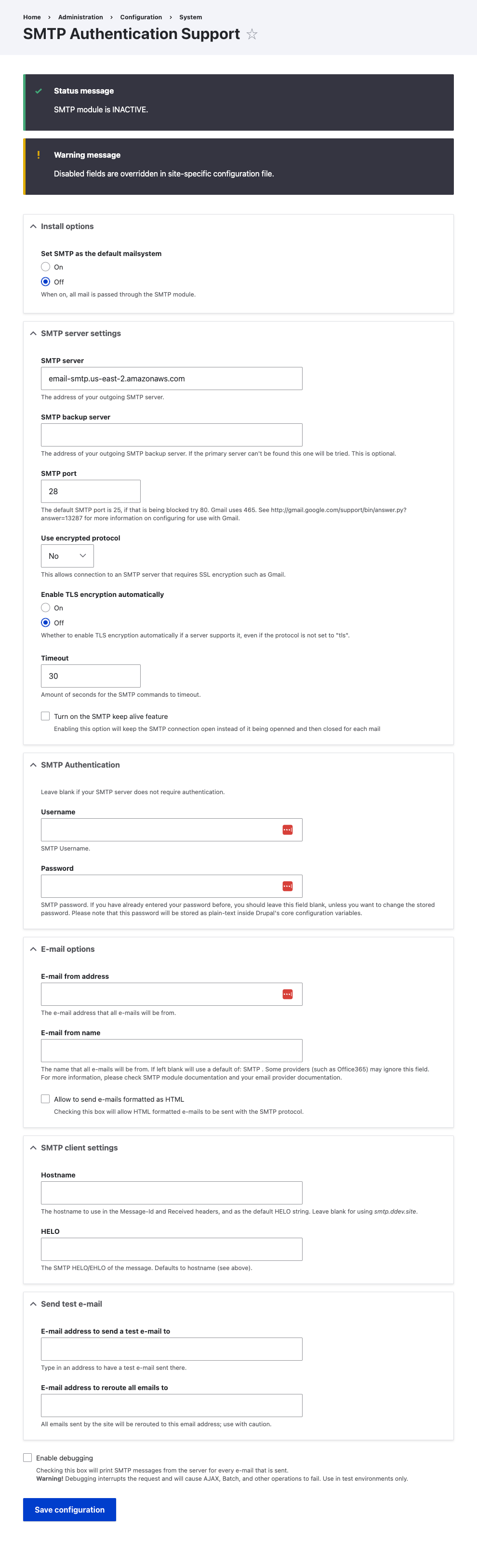
Task: Click the favorite star icon beside title
Action: (252, 35)
